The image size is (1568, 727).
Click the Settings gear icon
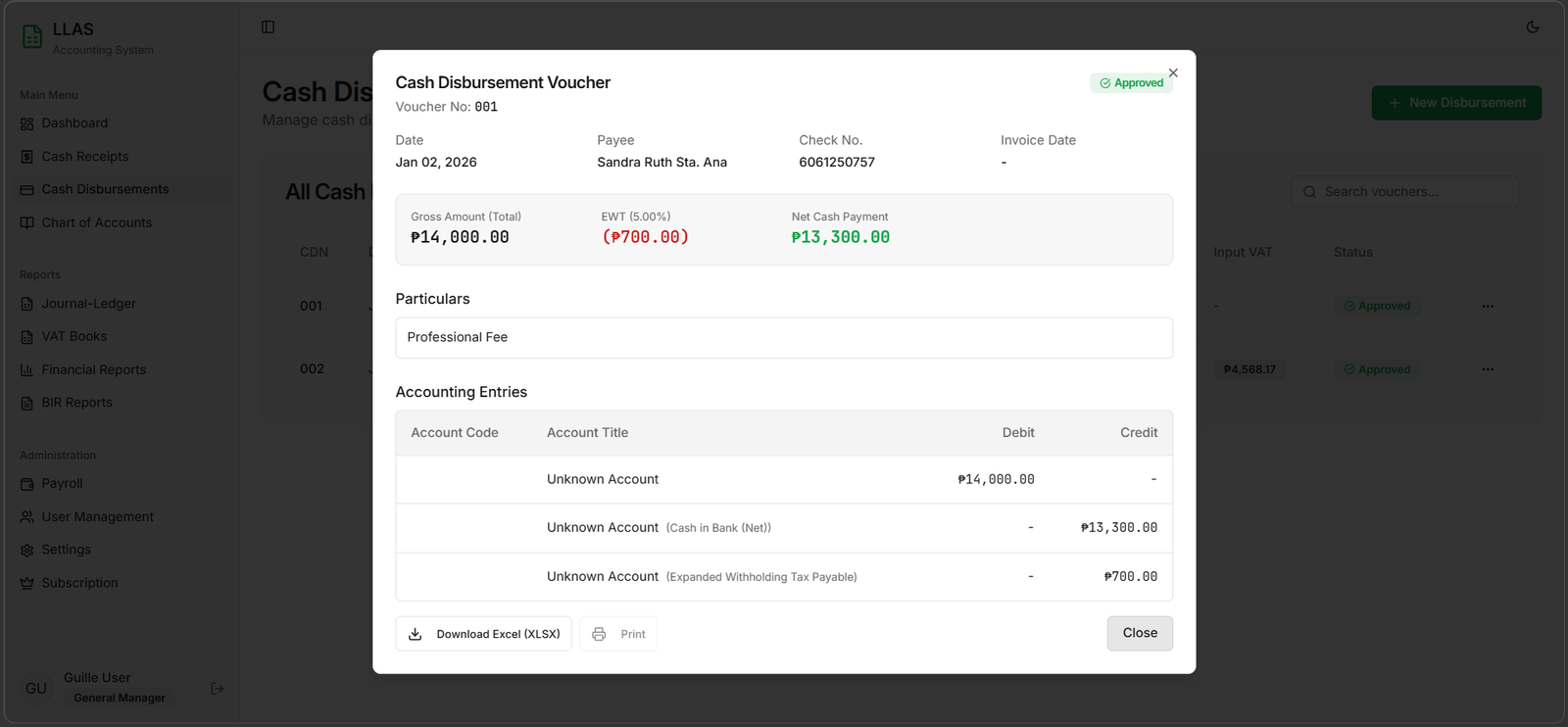coord(26,551)
